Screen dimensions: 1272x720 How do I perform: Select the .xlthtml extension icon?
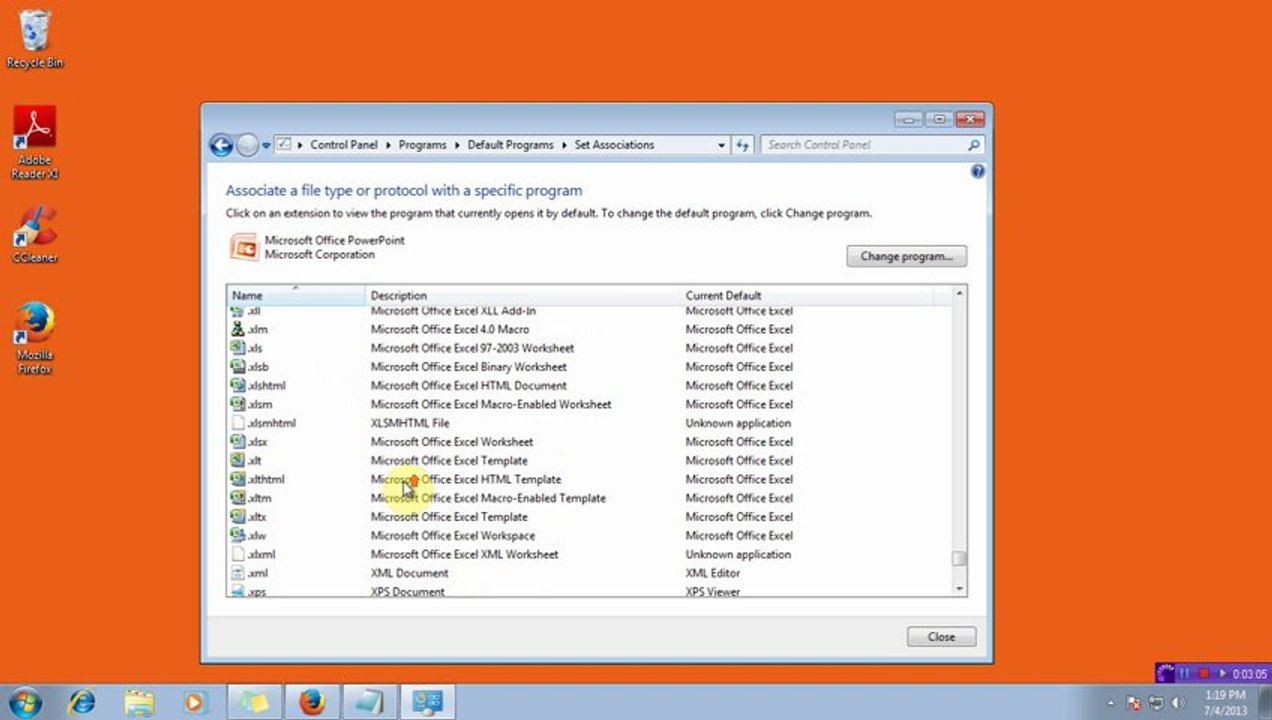(x=237, y=479)
